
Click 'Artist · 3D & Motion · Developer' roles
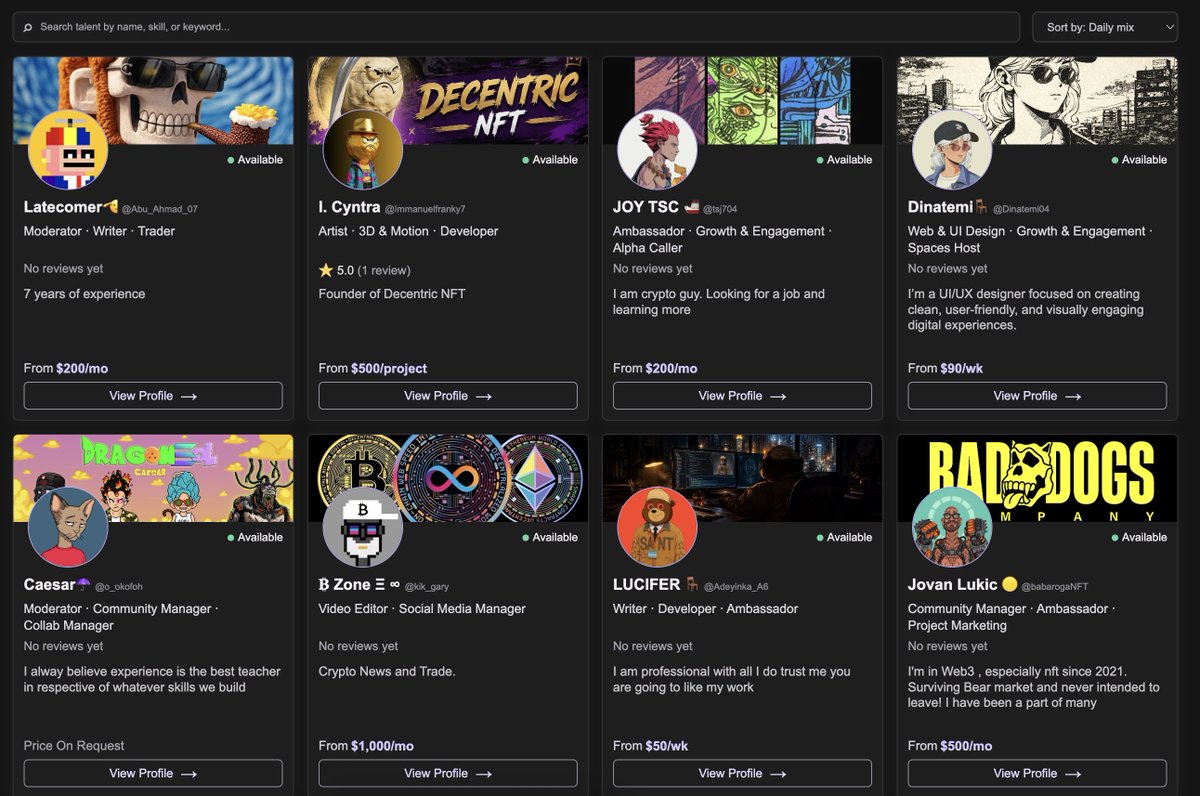pos(408,231)
